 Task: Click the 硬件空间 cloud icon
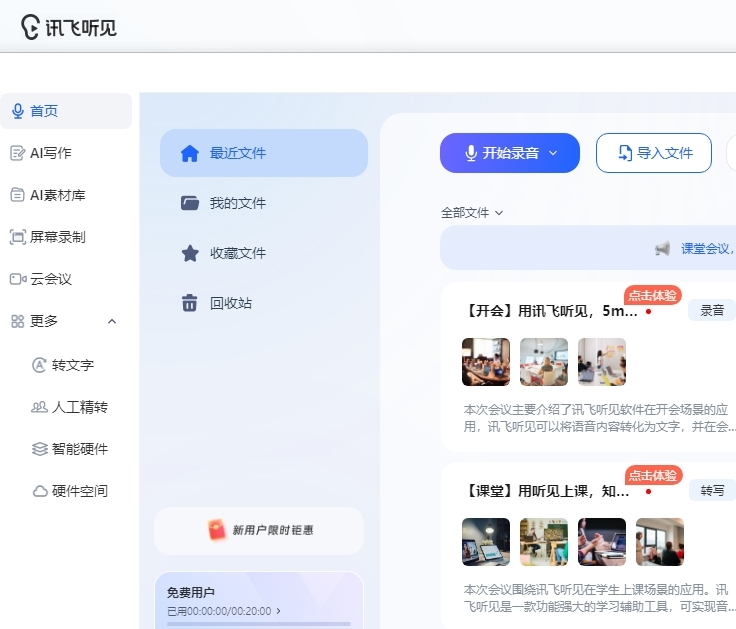click(x=40, y=491)
